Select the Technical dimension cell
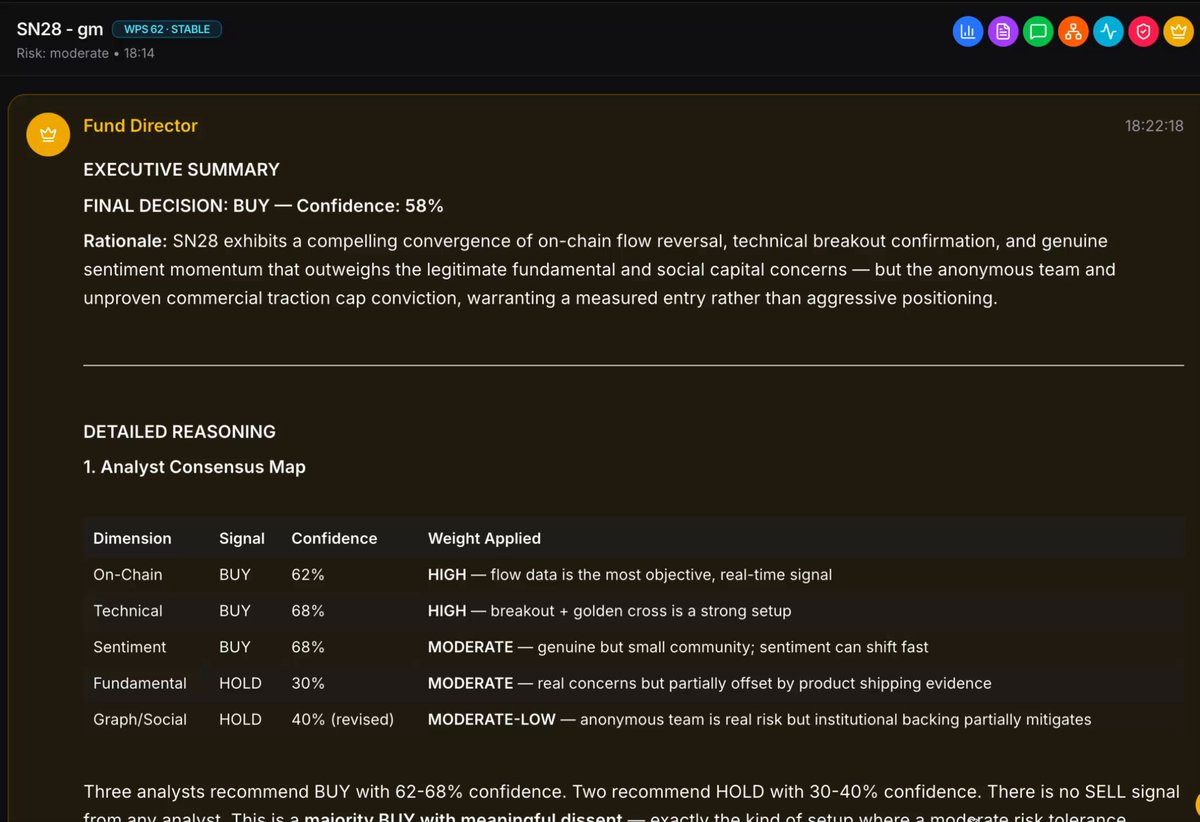The image size is (1200, 822). (127, 611)
